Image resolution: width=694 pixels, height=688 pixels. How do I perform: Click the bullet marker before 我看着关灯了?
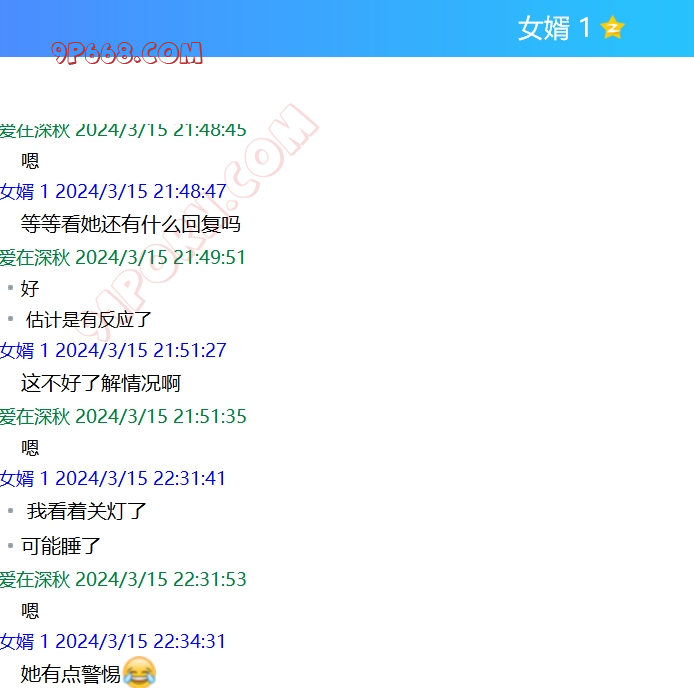[10, 510]
